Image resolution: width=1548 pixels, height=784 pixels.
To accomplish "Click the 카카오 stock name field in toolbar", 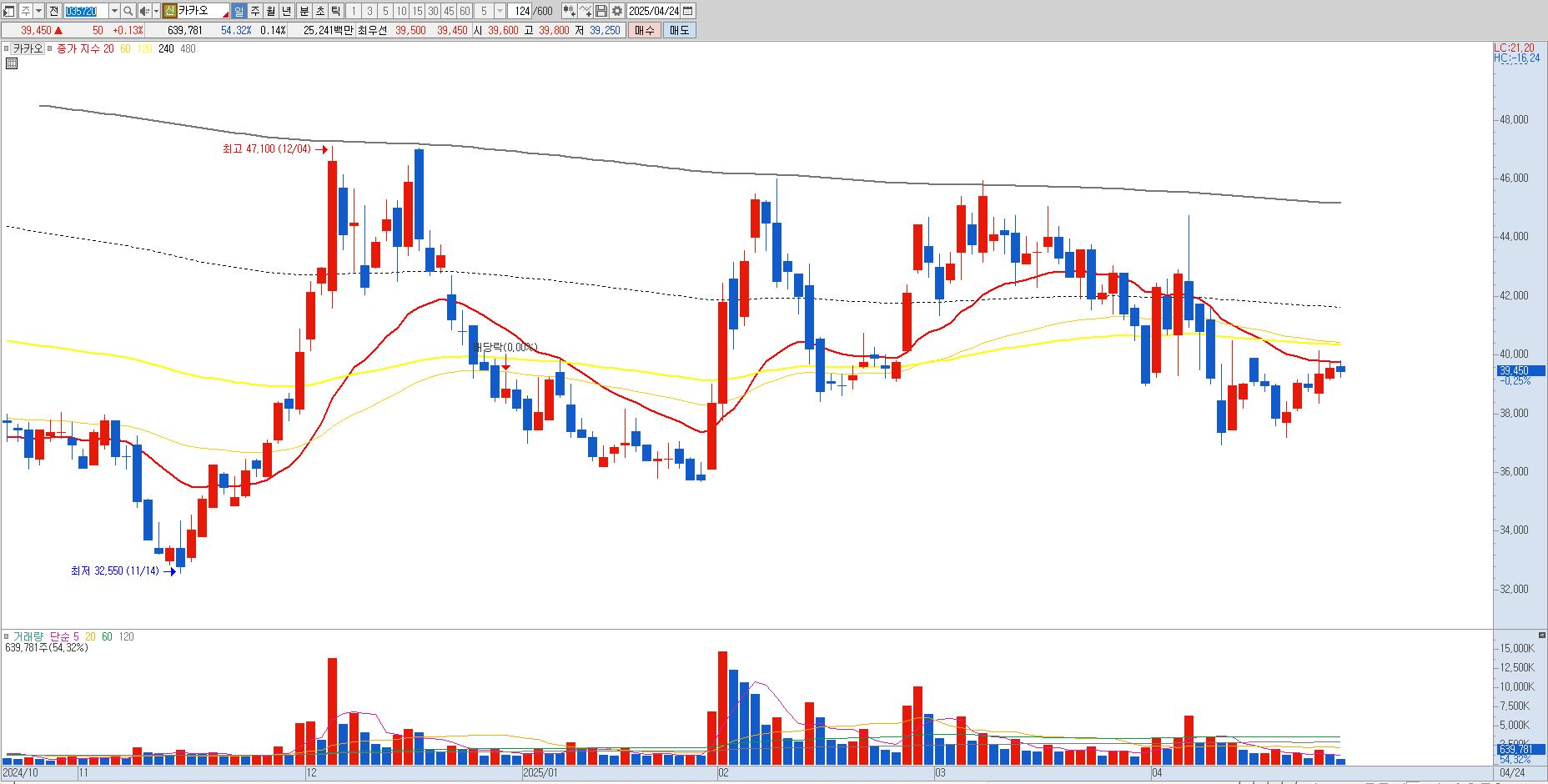I will click(204, 11).
